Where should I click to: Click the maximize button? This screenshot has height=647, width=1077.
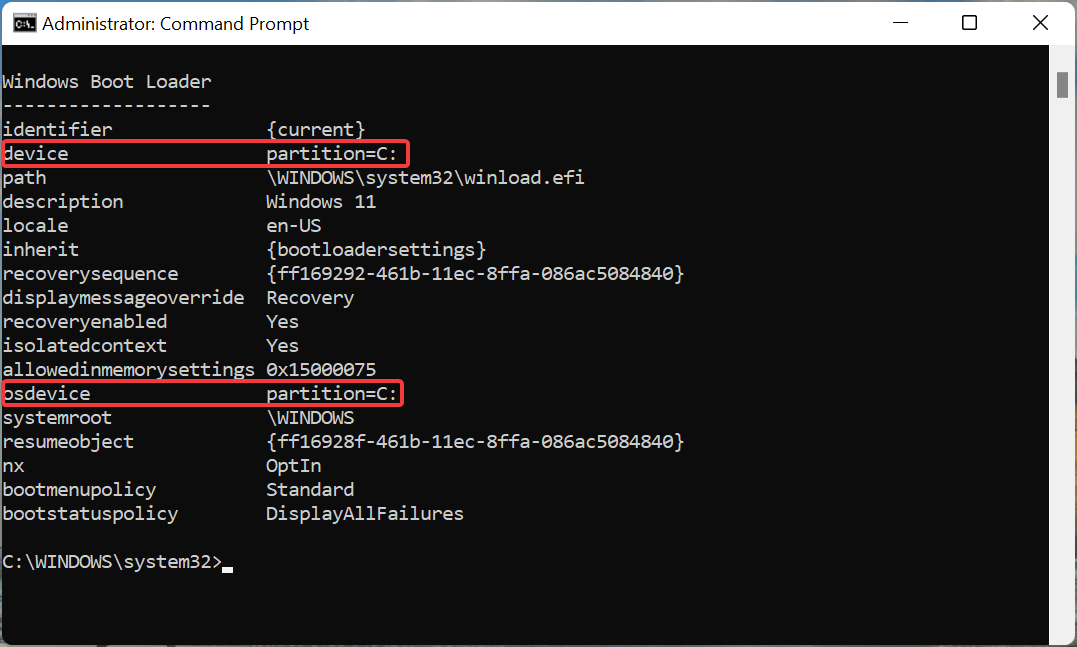(x=969, y=22)
